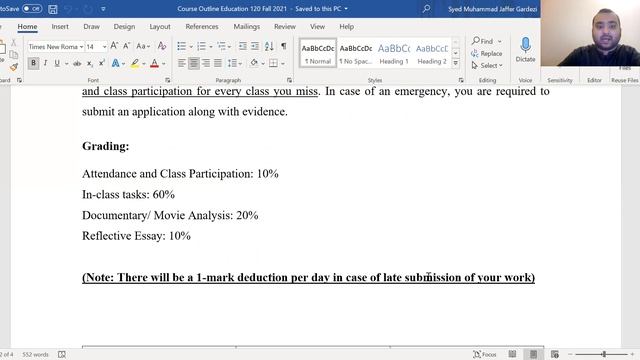Click the Copy icon
Viewport: 640px width, 360px height.
coord(13,54)
